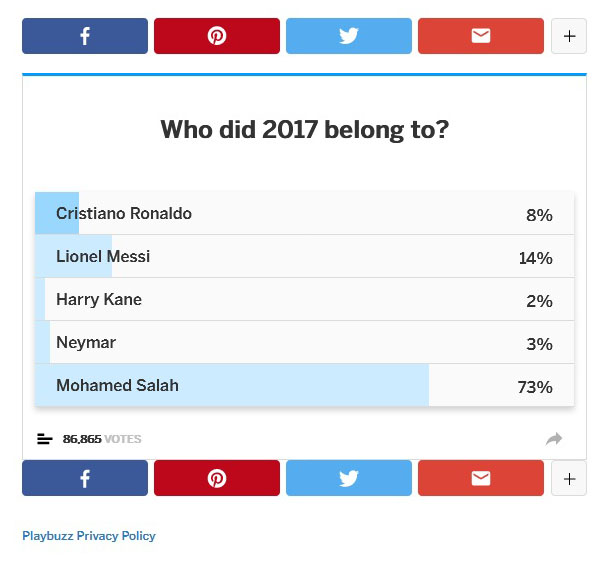Pin to Pinterest with top button
602x573 pixels.
pyautogui.click(x=217, y=36)
